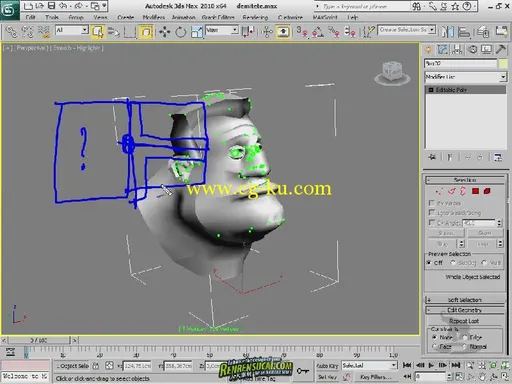Toggle the Percent Snap icon
This screenshot has height=384, width=512.
click(334, 32)
